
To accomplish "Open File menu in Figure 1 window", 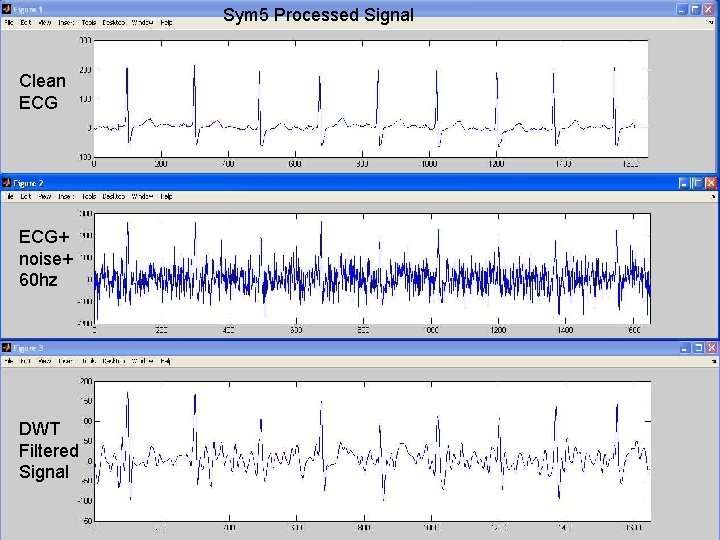I will click(9, 22).
